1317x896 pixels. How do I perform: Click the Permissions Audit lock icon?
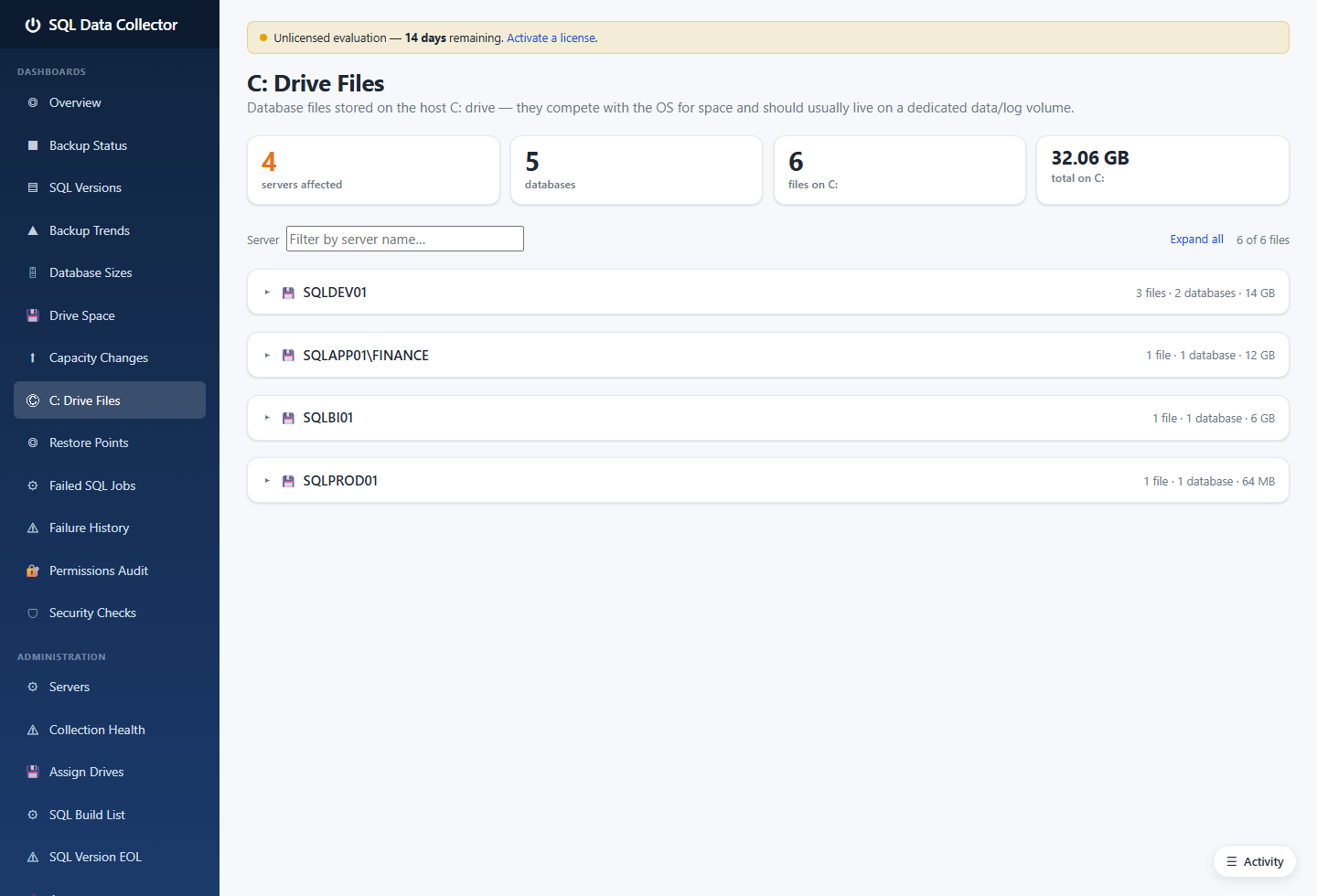coord(33,571)
